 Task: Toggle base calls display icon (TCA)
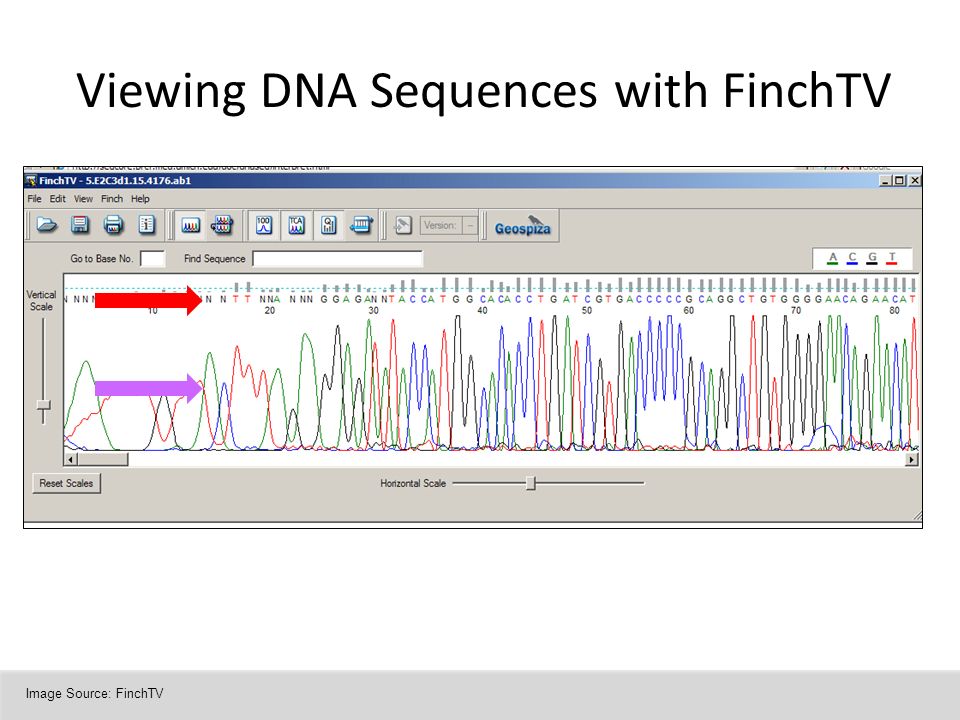296,225
